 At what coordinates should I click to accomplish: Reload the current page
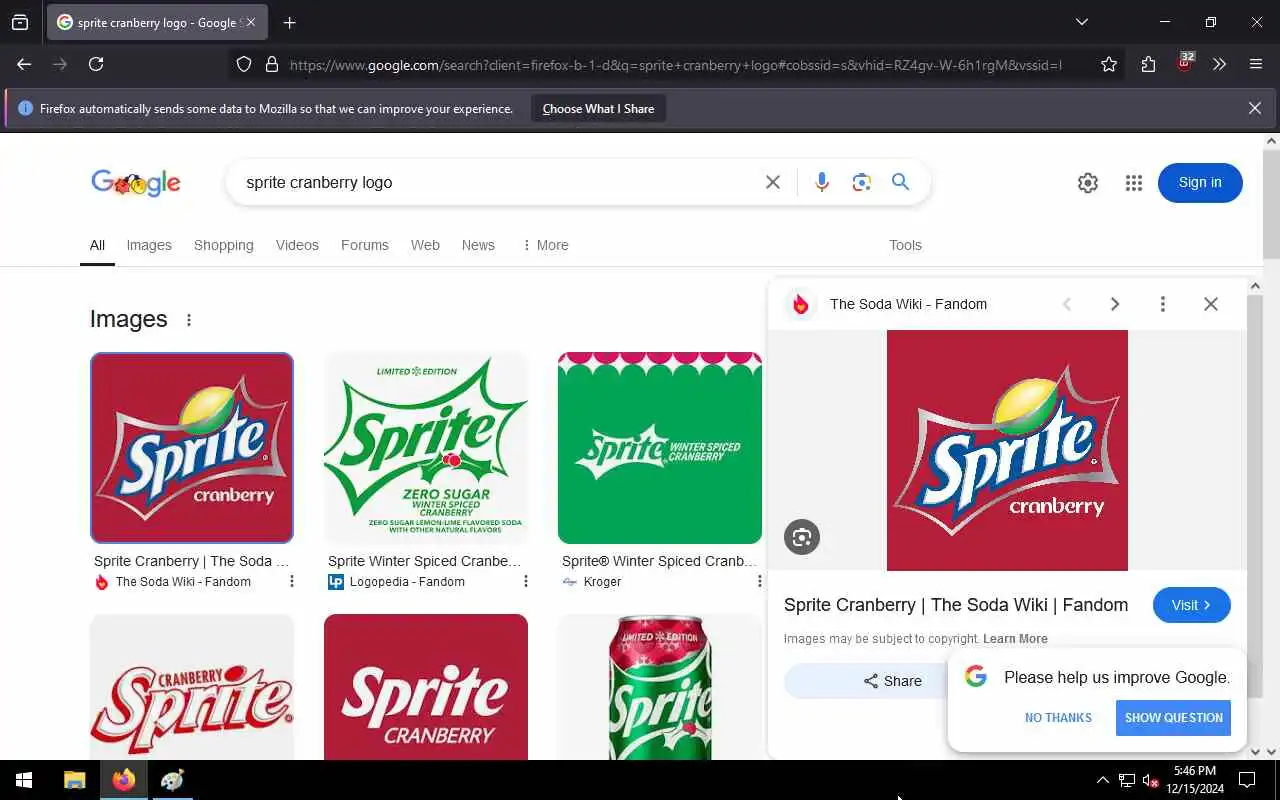[96, 64]
